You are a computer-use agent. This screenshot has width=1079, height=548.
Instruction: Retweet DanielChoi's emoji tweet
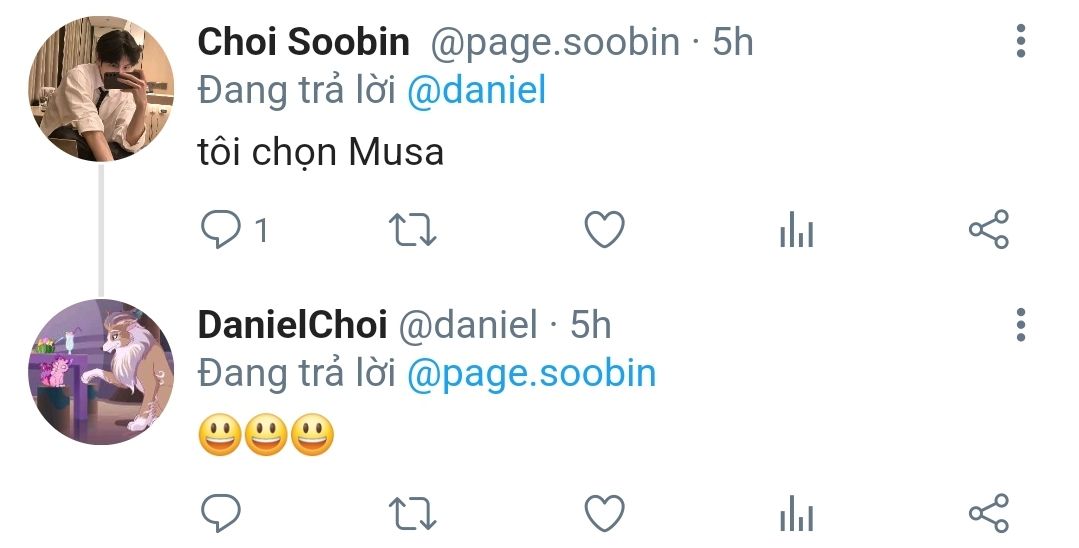click(411, 514)
